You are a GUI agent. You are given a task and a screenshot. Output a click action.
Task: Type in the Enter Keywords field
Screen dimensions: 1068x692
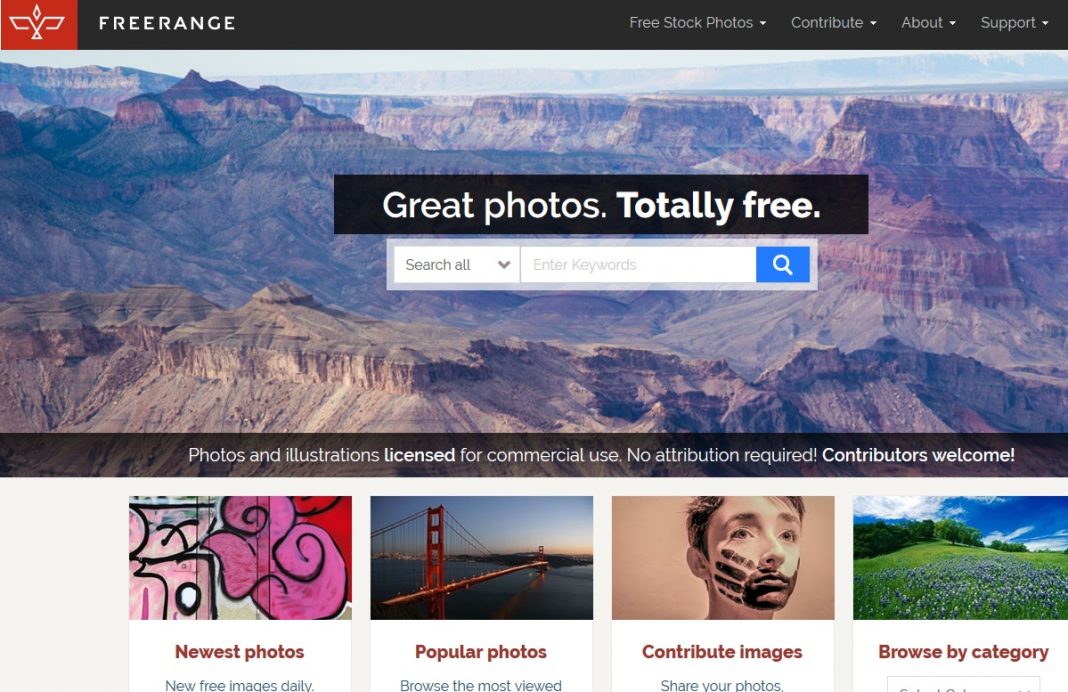pyautogui.click(x=637, y=265)
